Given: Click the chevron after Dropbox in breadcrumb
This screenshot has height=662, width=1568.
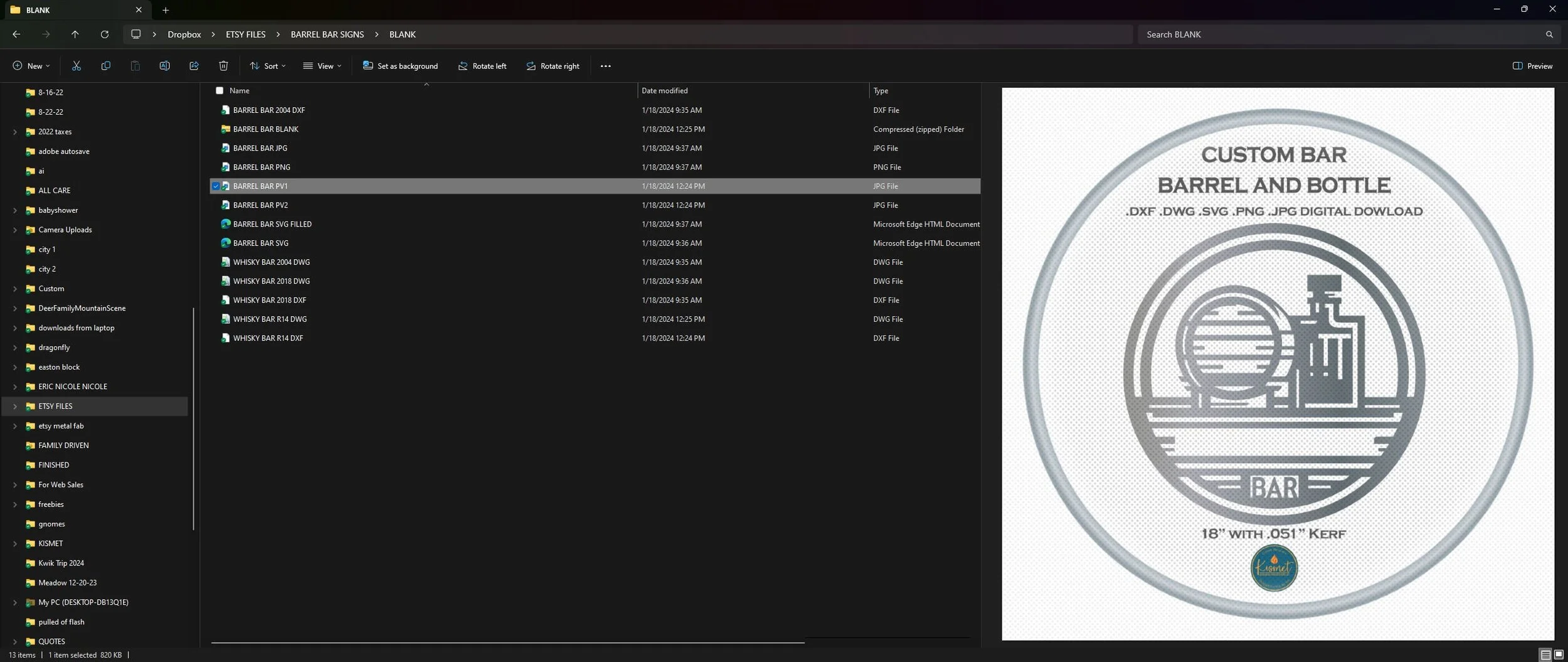Looking at the screenshot, I should [x=213, y=35].
